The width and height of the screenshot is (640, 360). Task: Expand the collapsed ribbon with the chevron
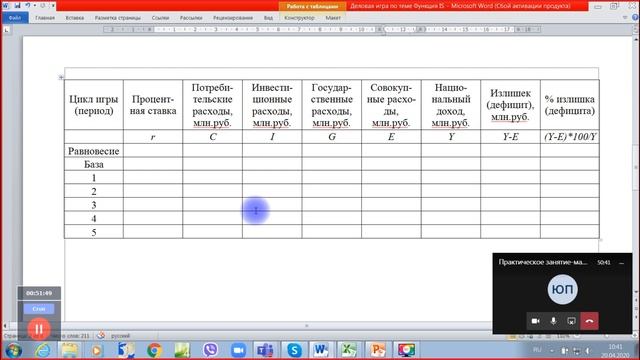tap(625, 18)
